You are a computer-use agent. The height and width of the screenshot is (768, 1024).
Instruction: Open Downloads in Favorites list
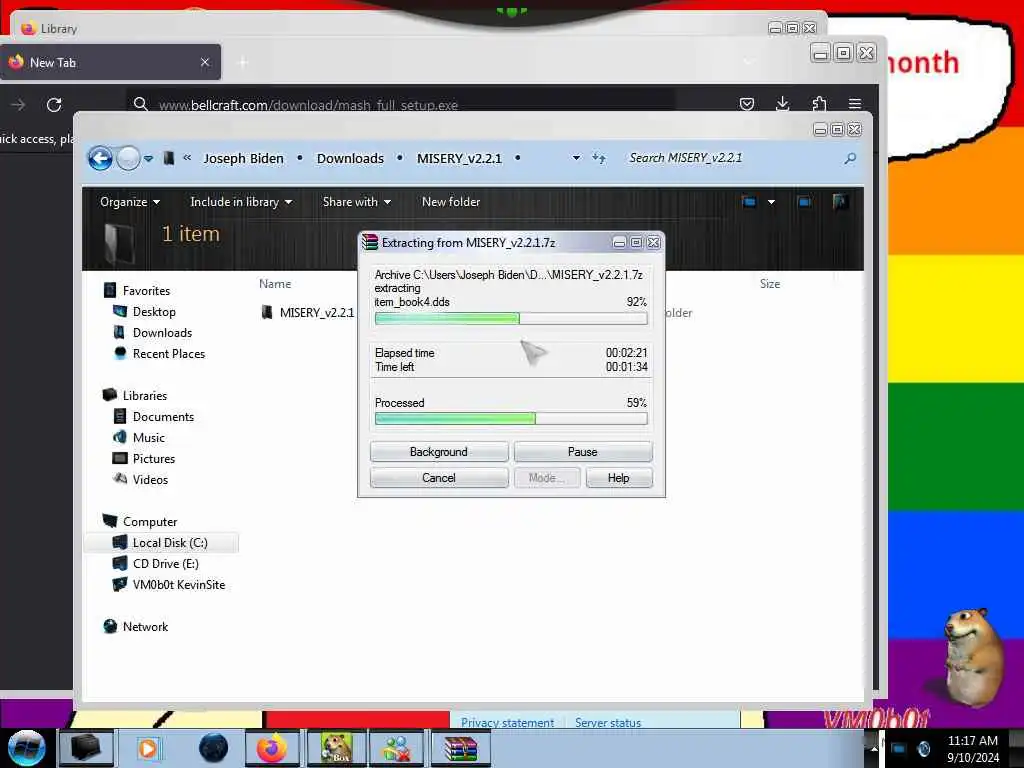(x=163, y=332)
